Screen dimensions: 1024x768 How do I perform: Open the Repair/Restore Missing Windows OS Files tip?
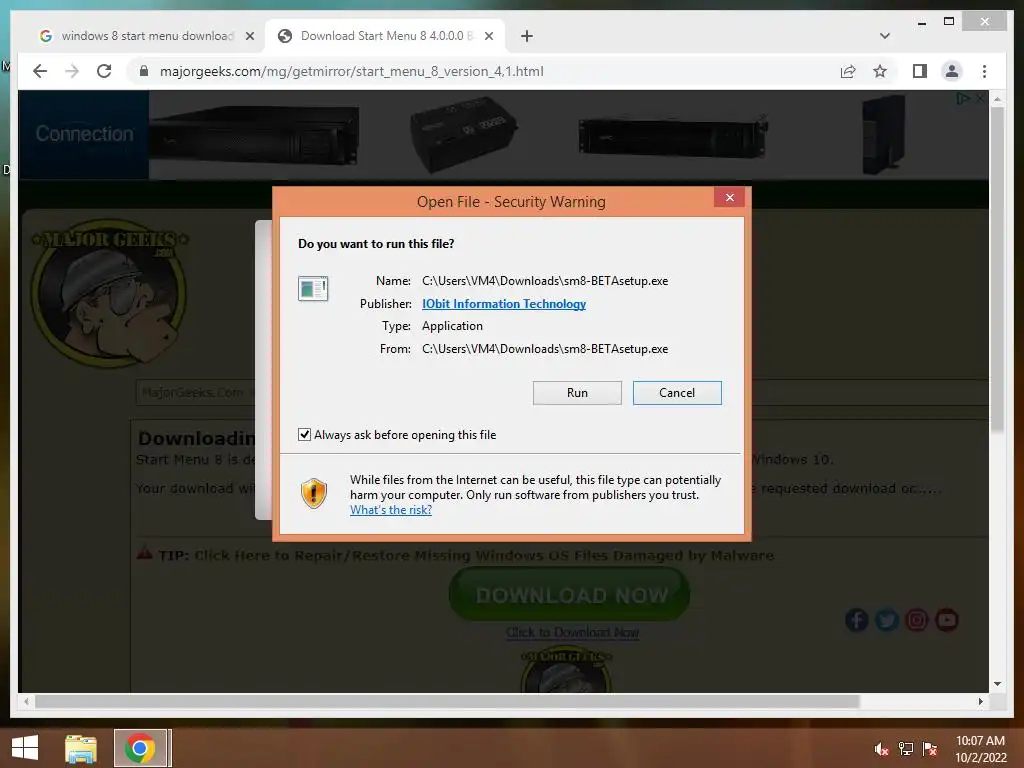tap(485, 556)
